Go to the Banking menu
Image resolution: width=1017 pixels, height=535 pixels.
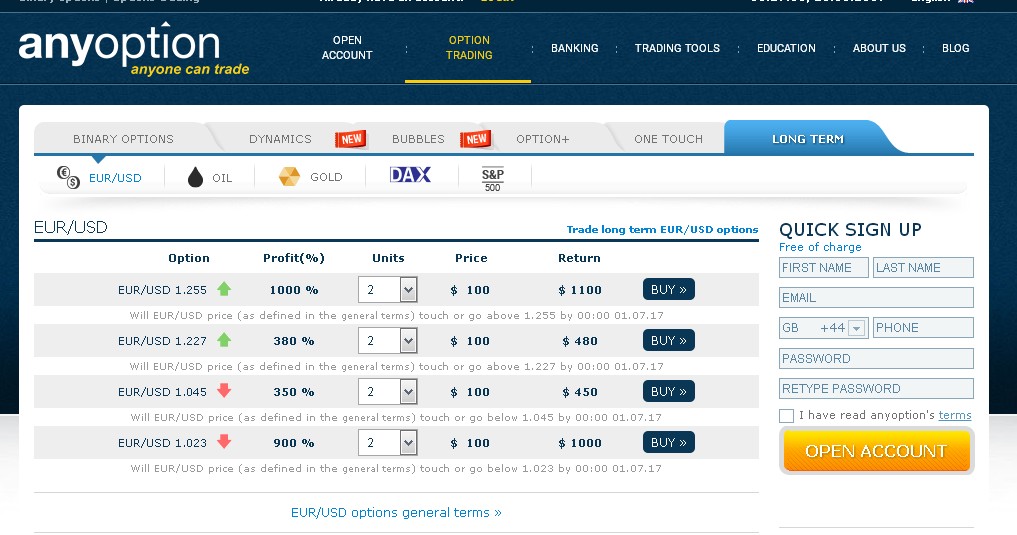[575, 48]
